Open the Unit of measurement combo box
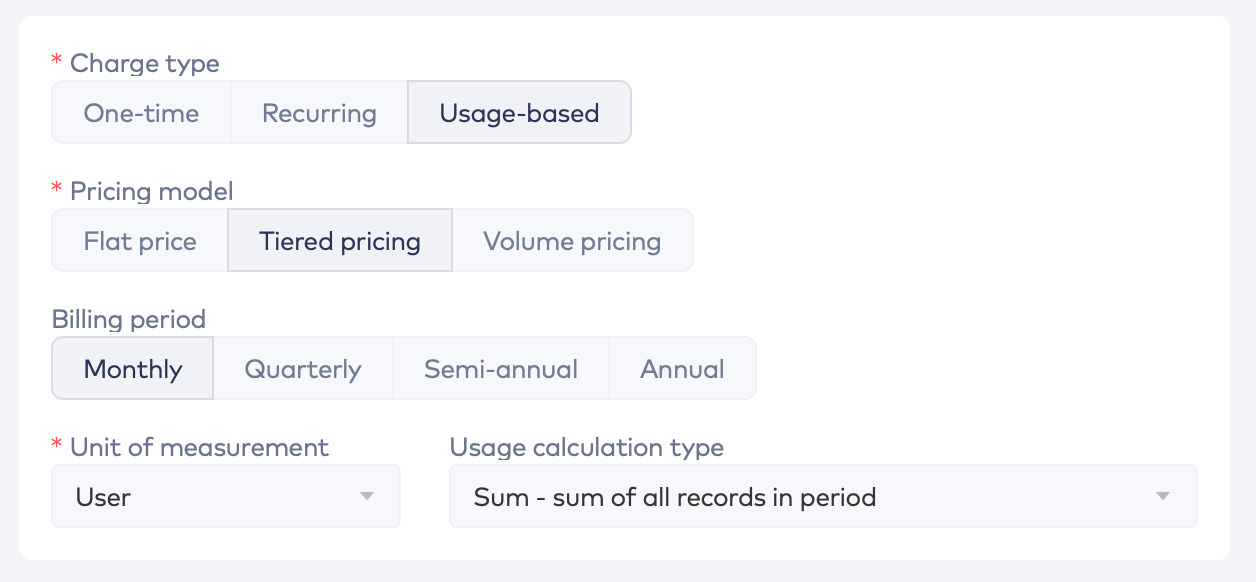Image resolution: width=1256 pixels, height=582 pixels. coord(225,495)
